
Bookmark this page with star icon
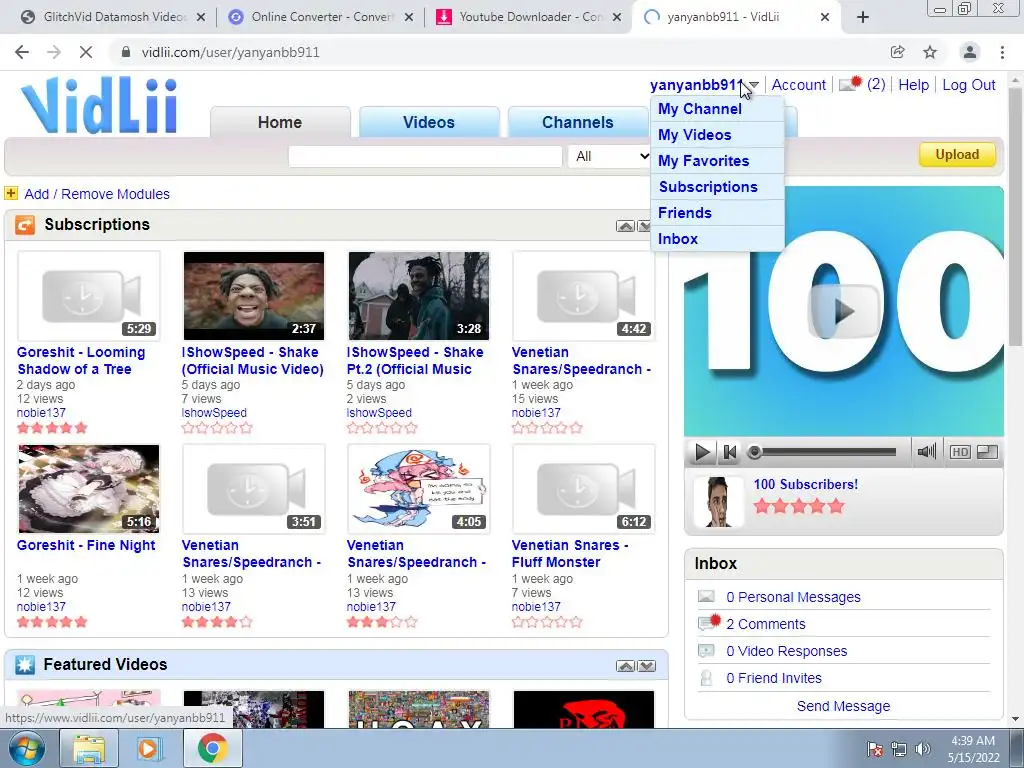(930, 52)
